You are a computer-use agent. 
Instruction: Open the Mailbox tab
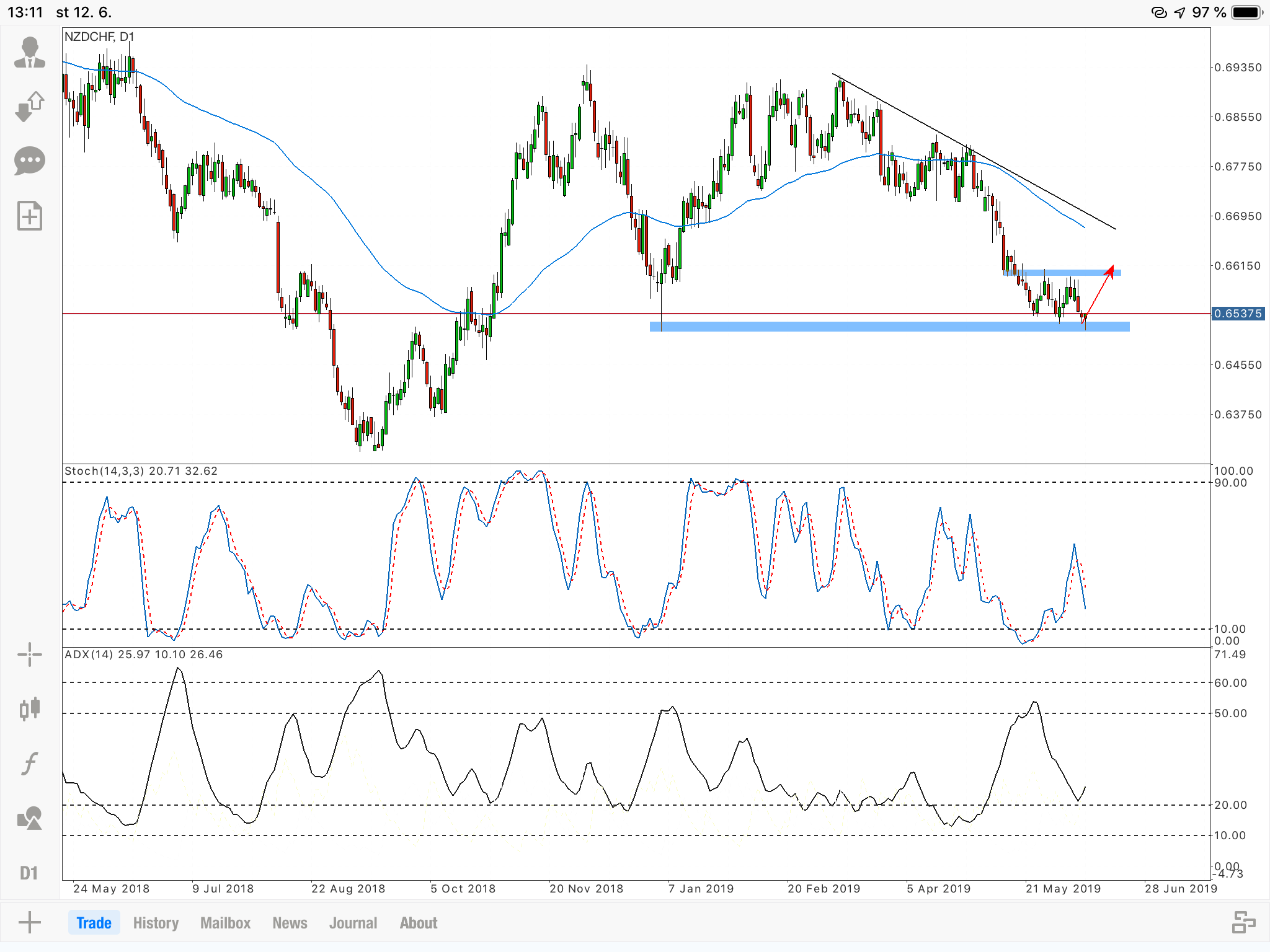point(225,923)
